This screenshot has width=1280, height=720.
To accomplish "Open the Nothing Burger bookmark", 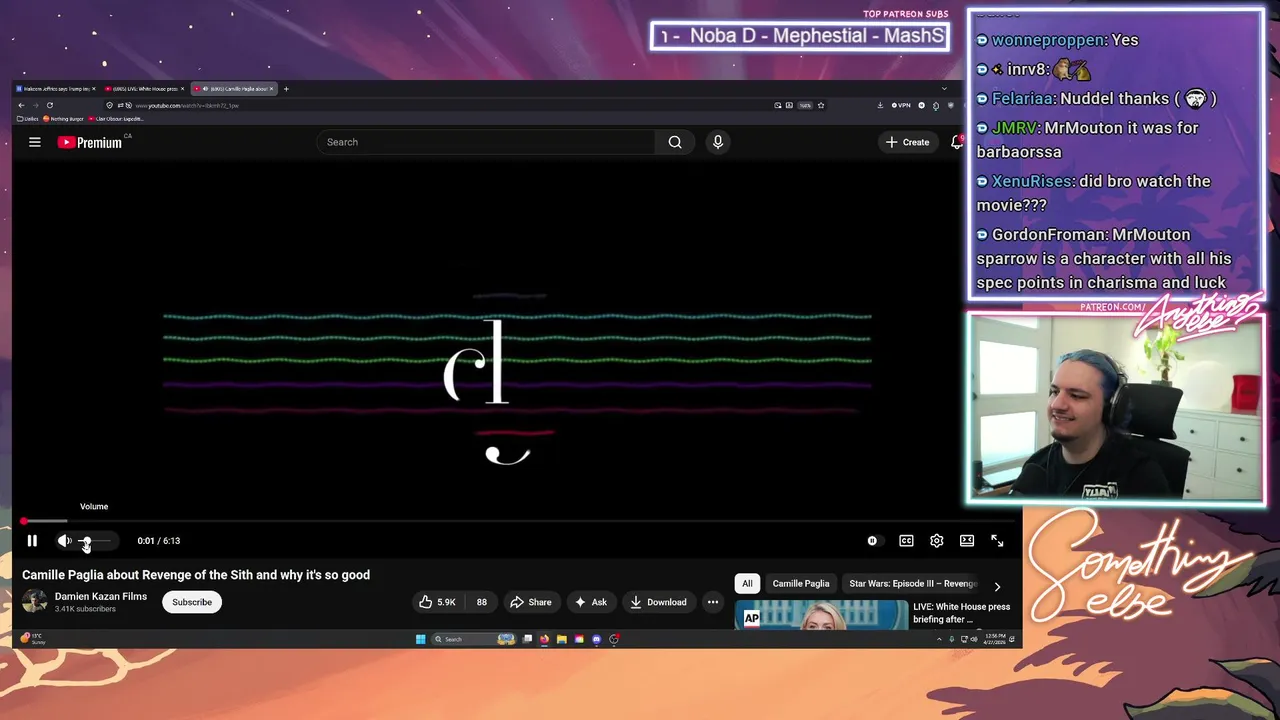I will click(64, 119).
